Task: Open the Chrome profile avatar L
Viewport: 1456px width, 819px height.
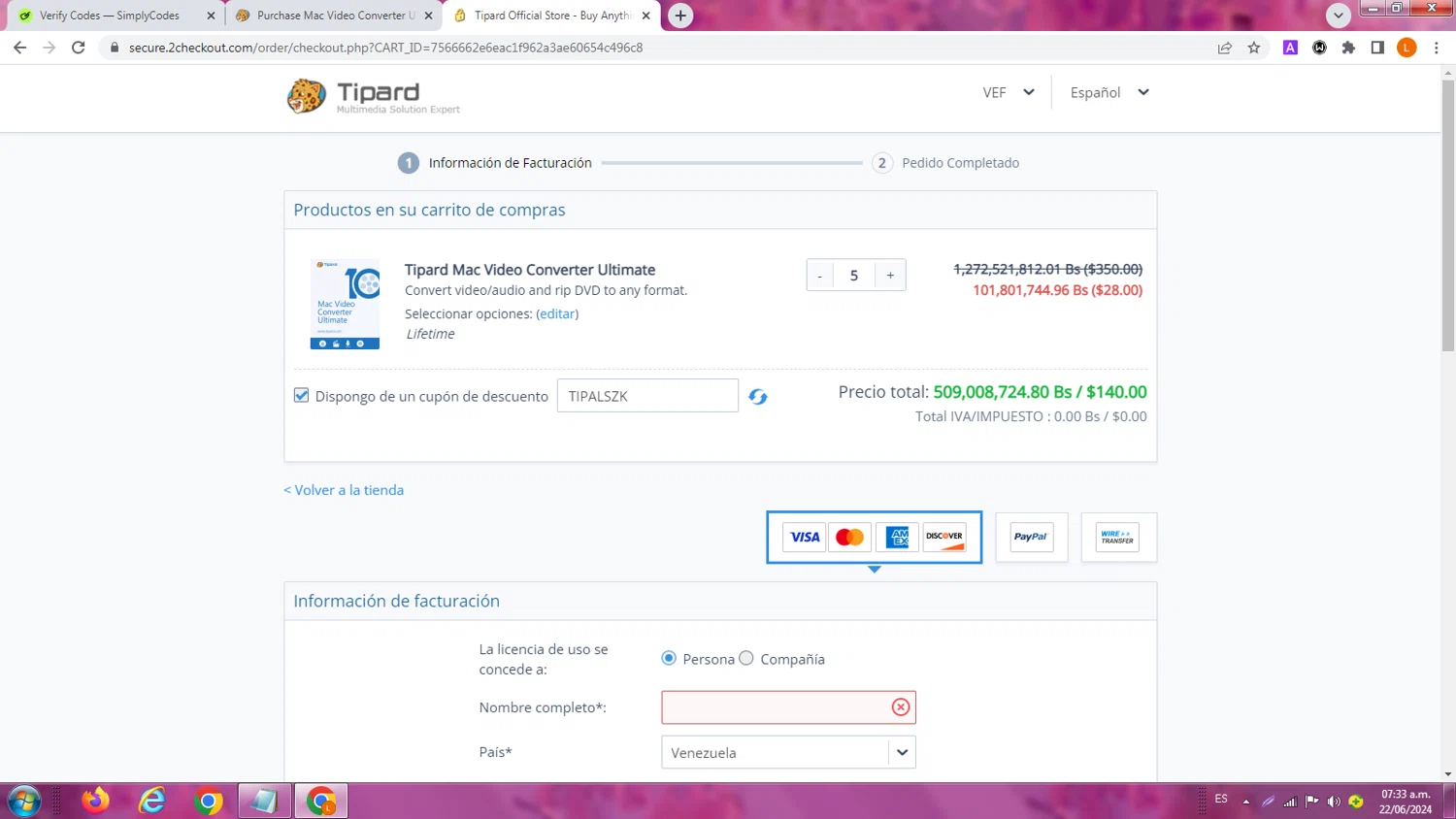Action: (1406, 48)
